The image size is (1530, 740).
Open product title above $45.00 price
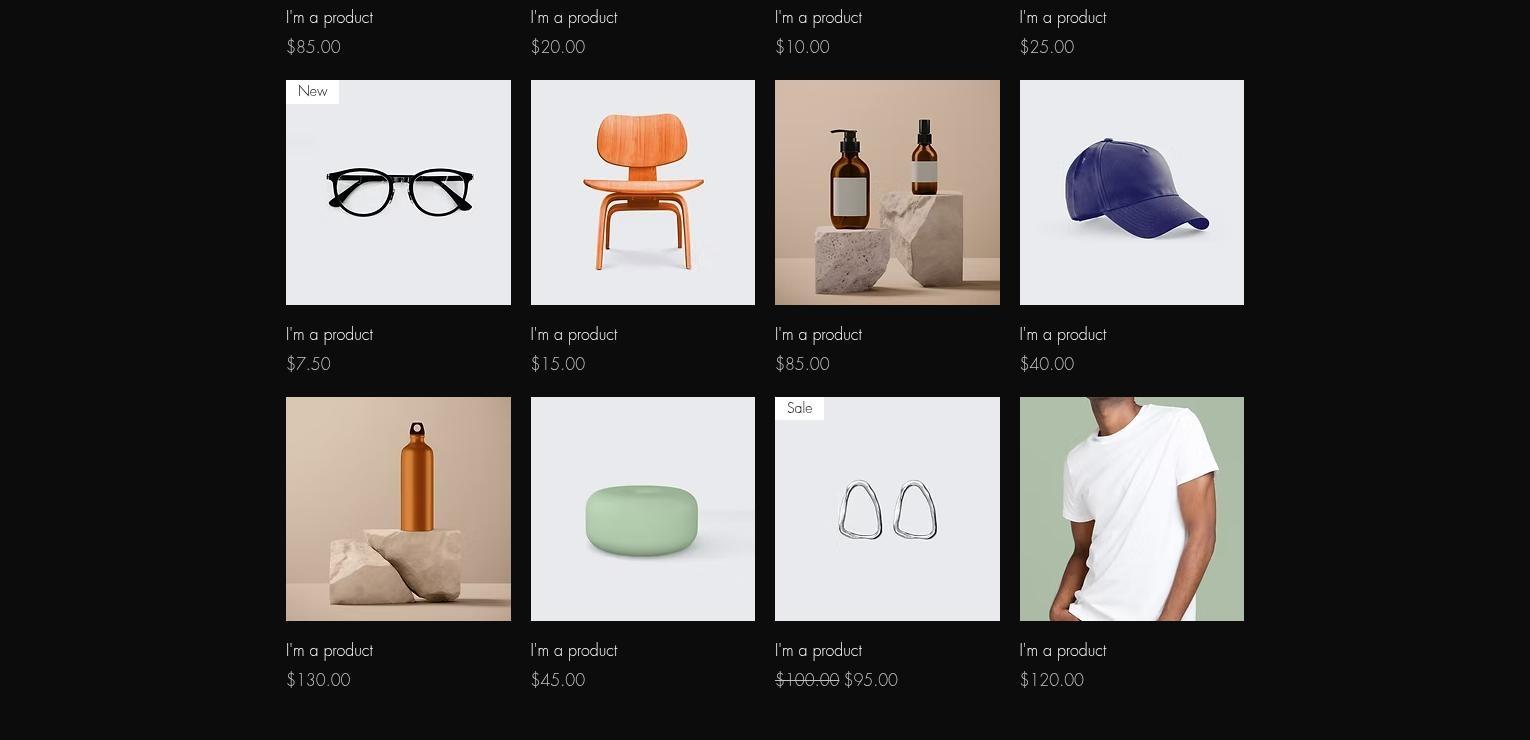574,651
